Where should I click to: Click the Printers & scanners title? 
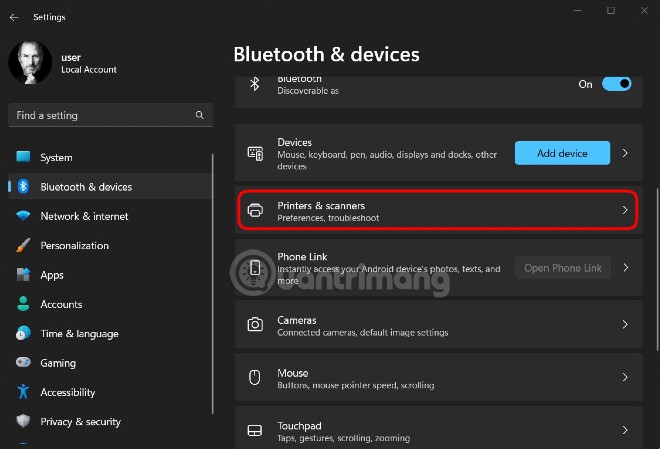(321, 205)
